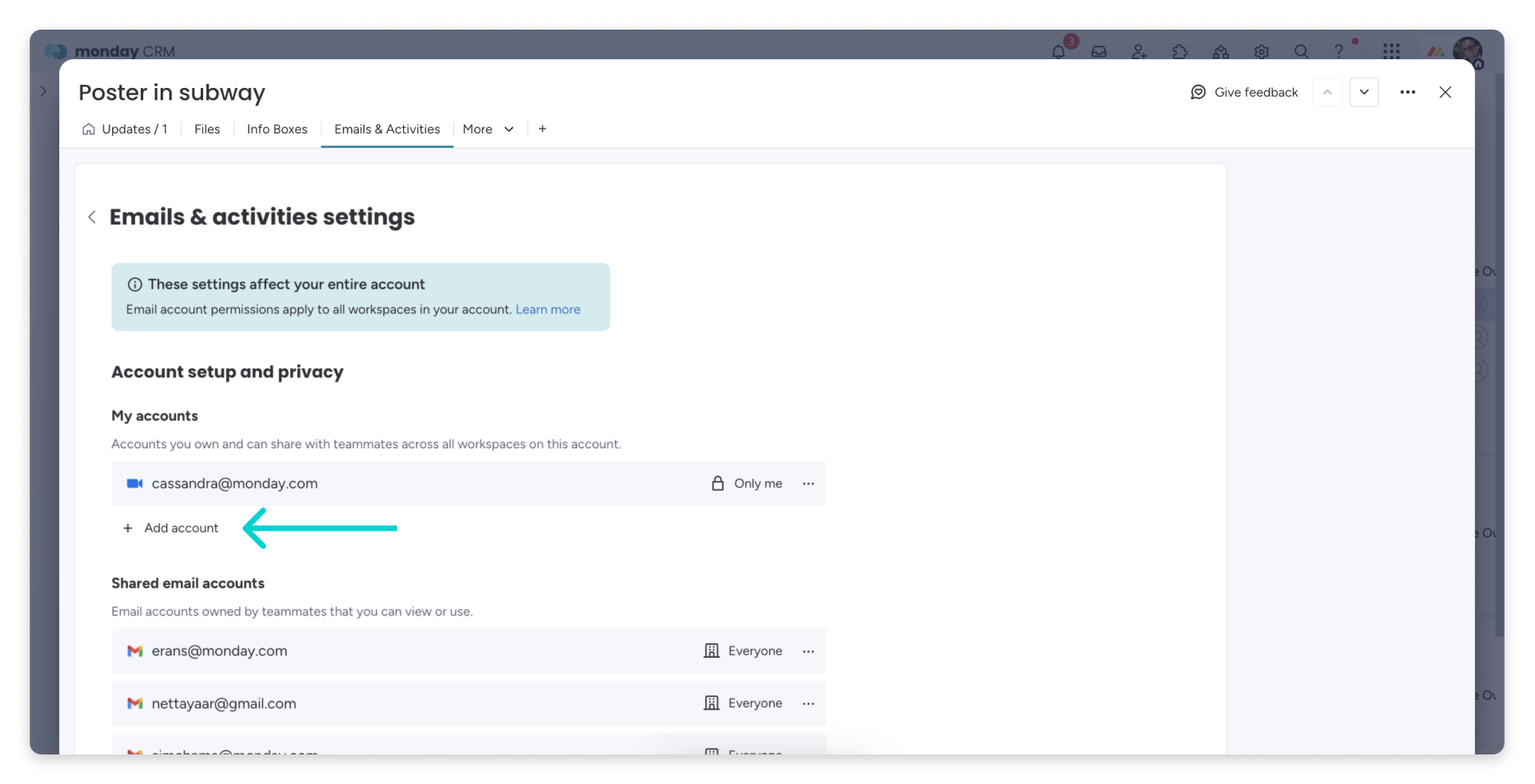
Task: Open the inbox tray icon
Action: coord(1099,51)
